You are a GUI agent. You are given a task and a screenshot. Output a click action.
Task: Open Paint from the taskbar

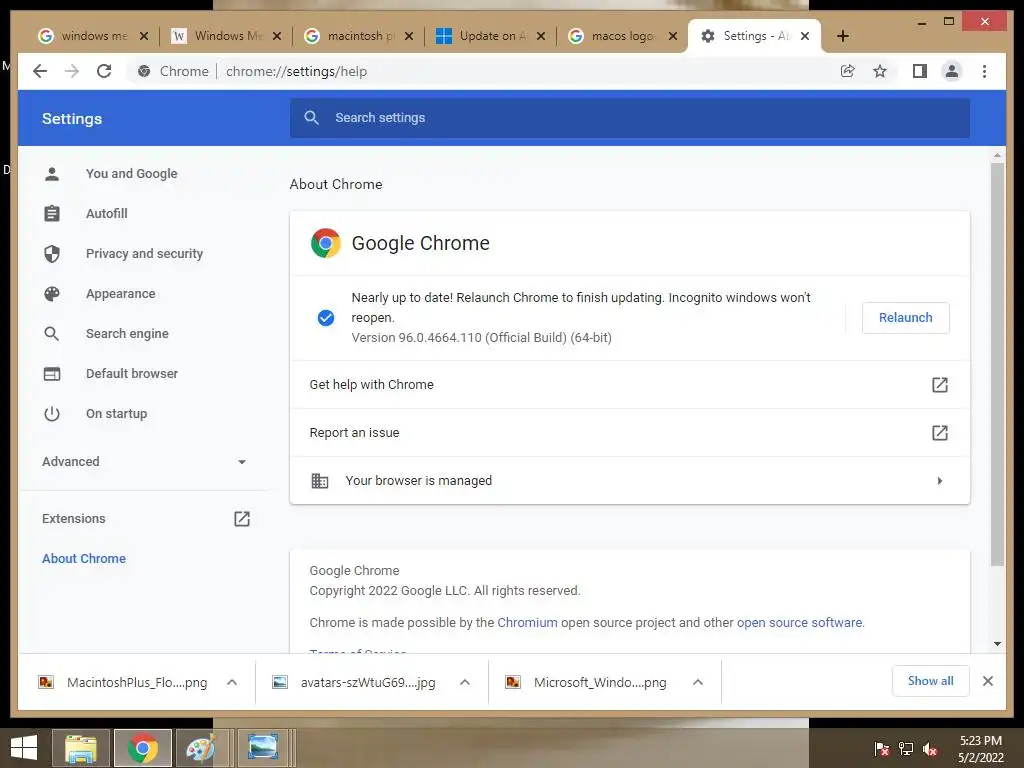[x=200, y=748]
